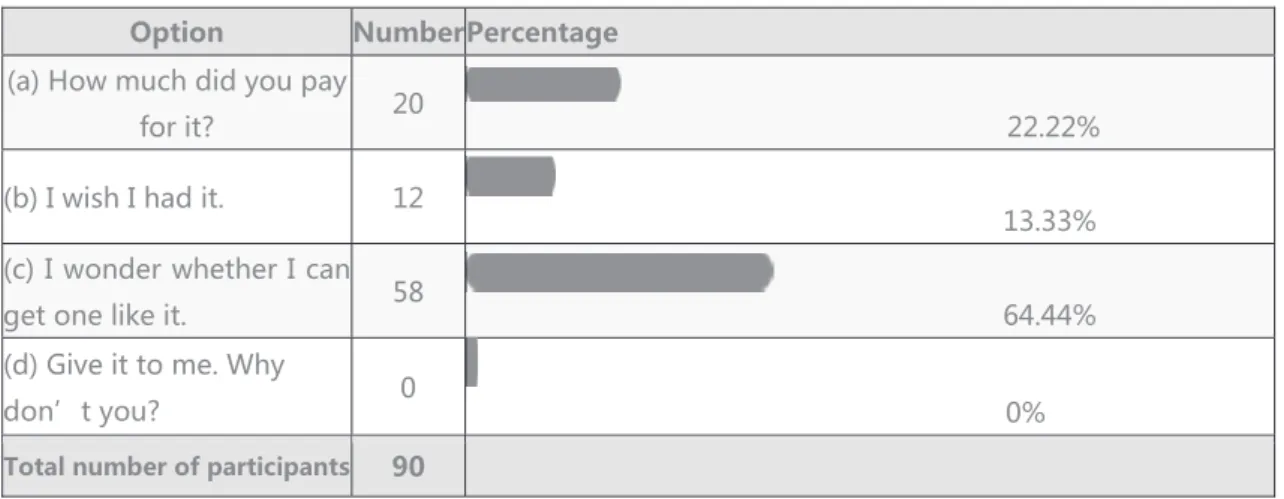Click the Number column header
This screenshot has width=1284, height=499.
coord(408,33)
